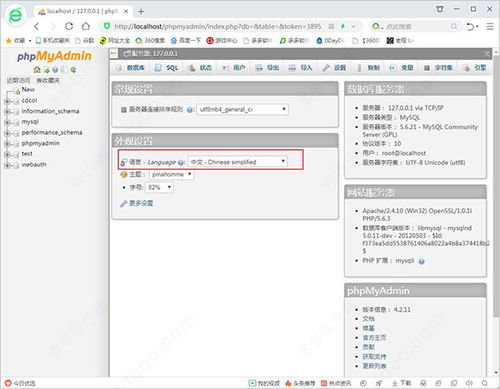Click the browser home button

pos(86,26)
